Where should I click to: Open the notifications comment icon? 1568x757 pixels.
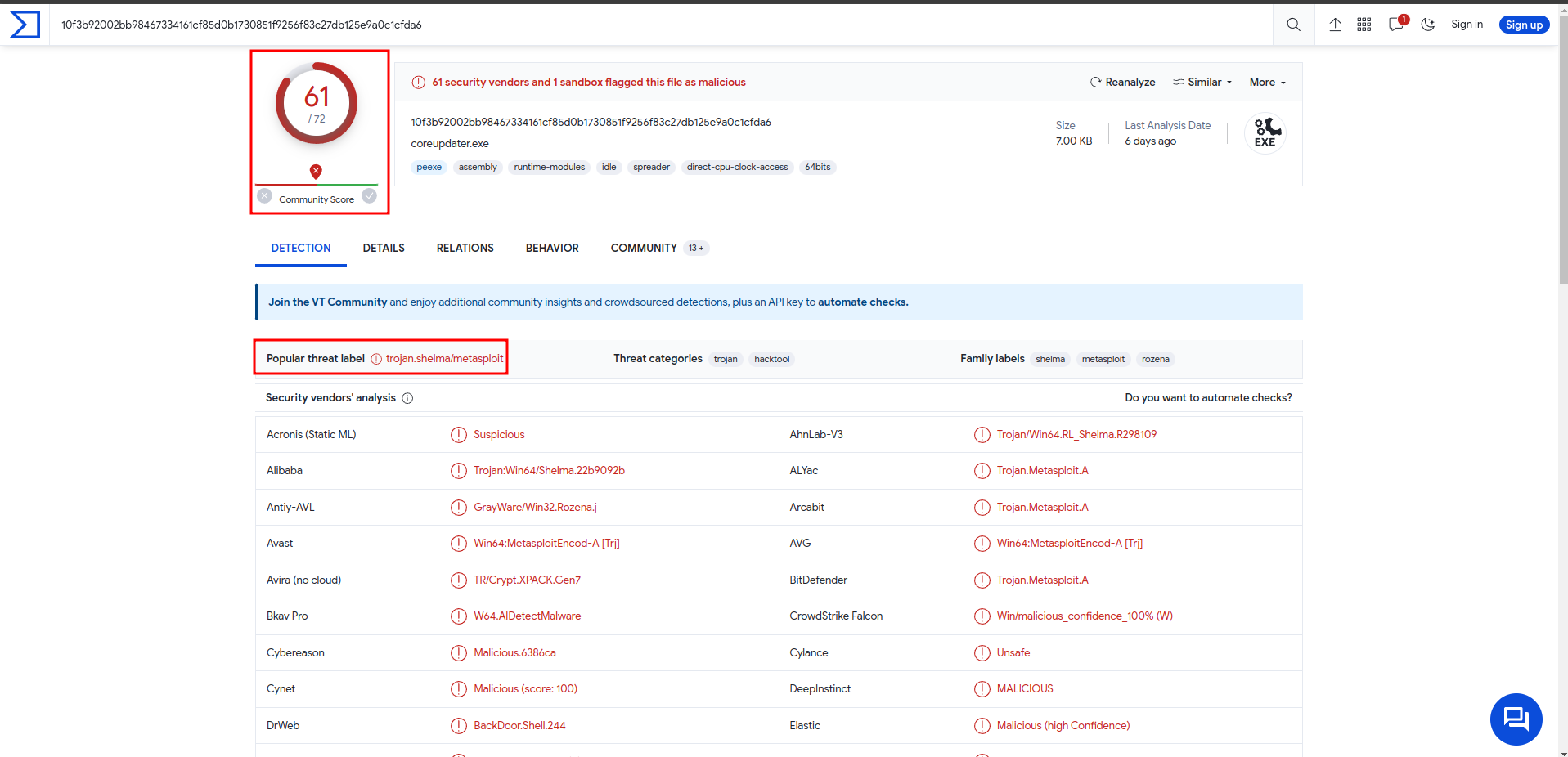[x=1396, y=25]
